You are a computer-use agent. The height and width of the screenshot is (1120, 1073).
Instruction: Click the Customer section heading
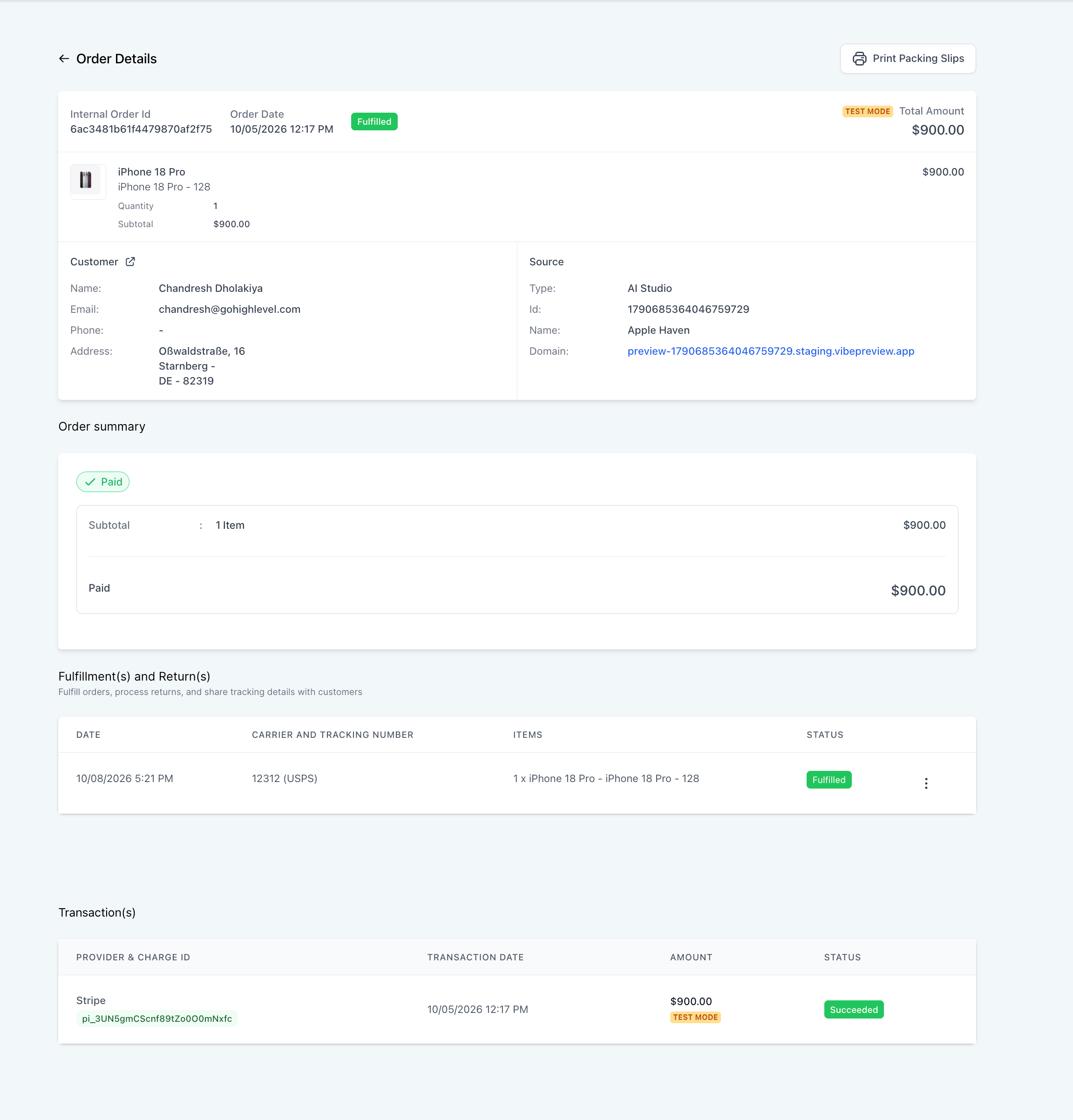point(94,262)
